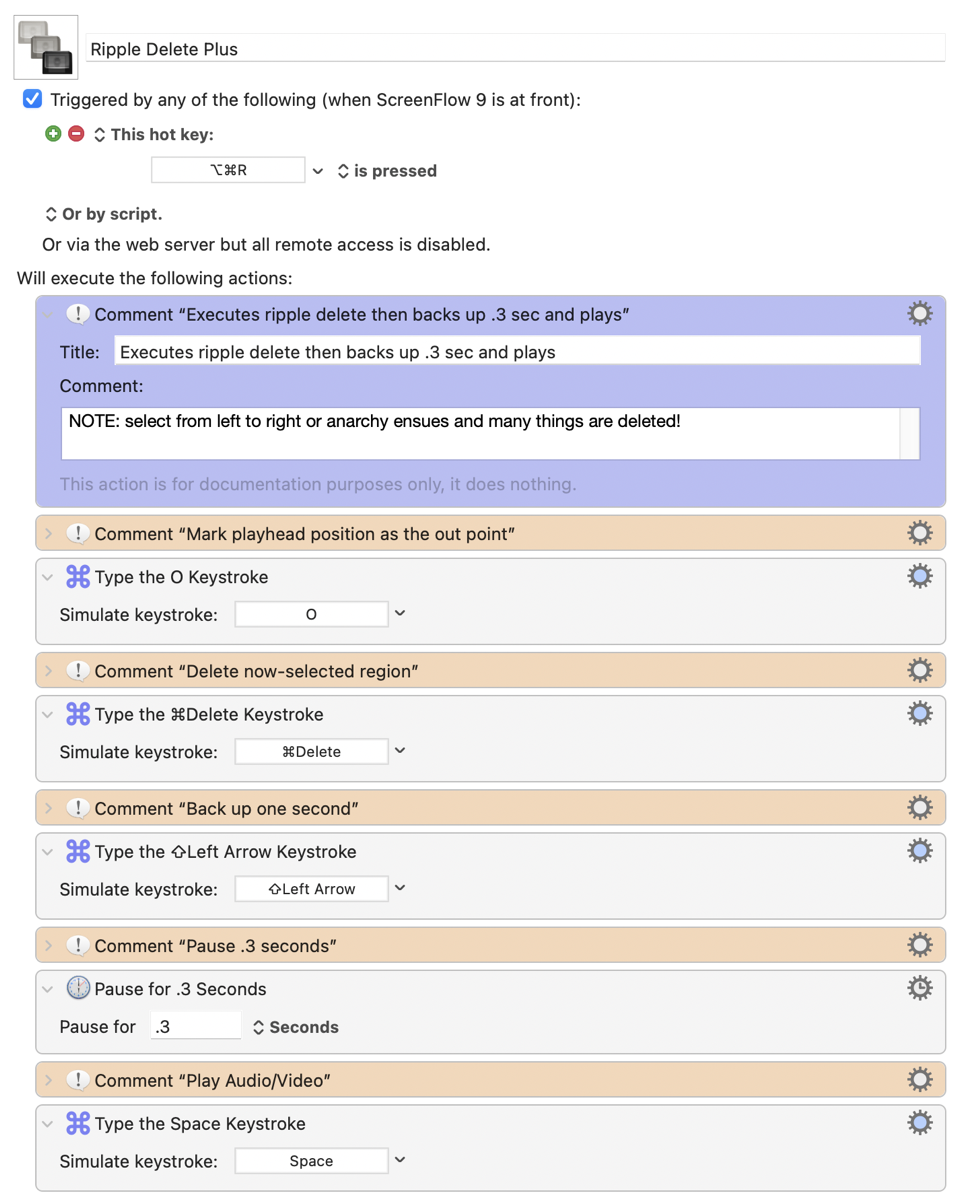Click the macro name field 'Ripple Delete Plus'

click(515, 49)
